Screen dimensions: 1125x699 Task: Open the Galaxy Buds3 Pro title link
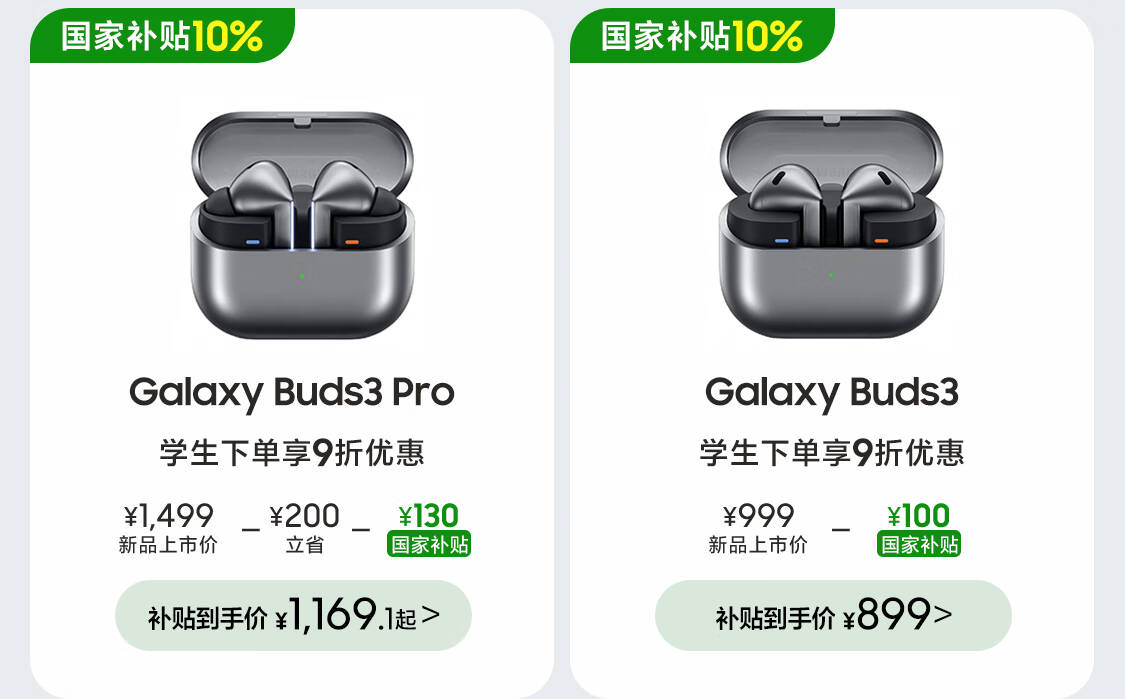point(291,392)
